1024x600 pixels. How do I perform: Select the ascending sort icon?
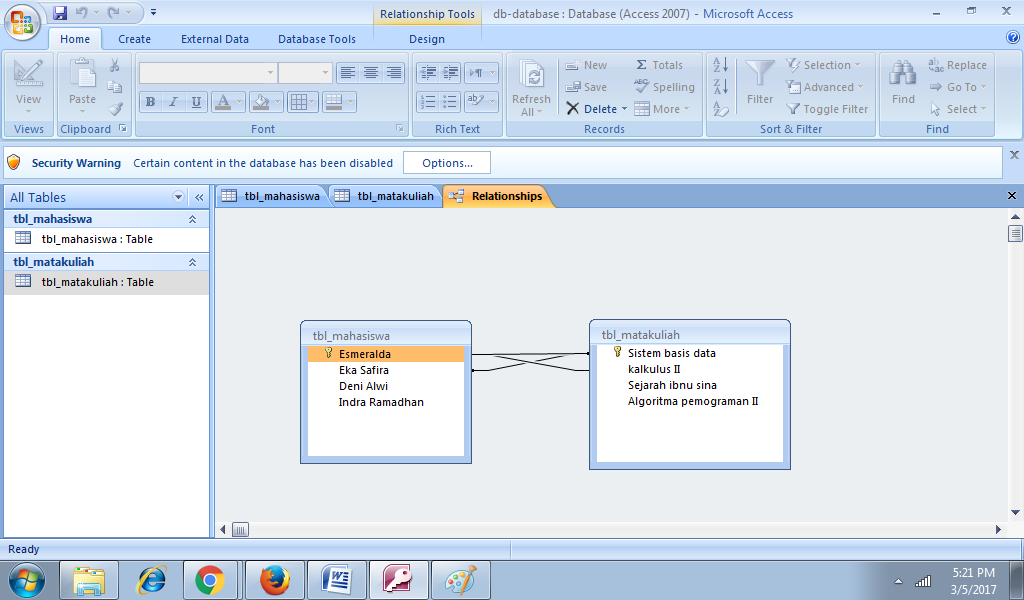[x=721, y=63]
